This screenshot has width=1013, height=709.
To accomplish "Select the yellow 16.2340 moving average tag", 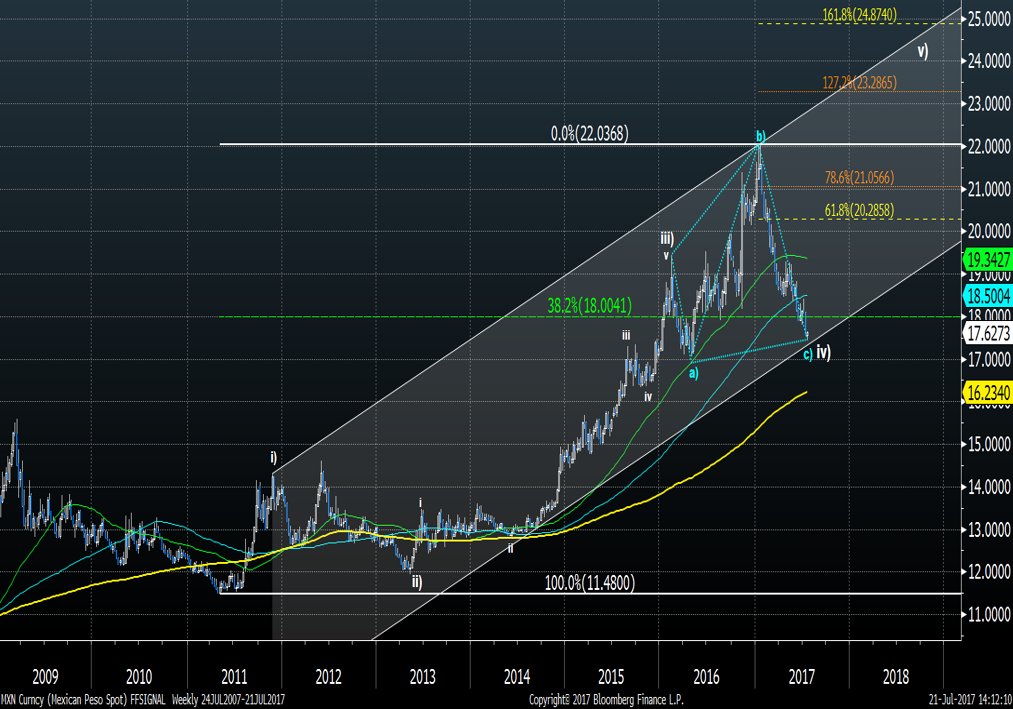I will [988, 392].
